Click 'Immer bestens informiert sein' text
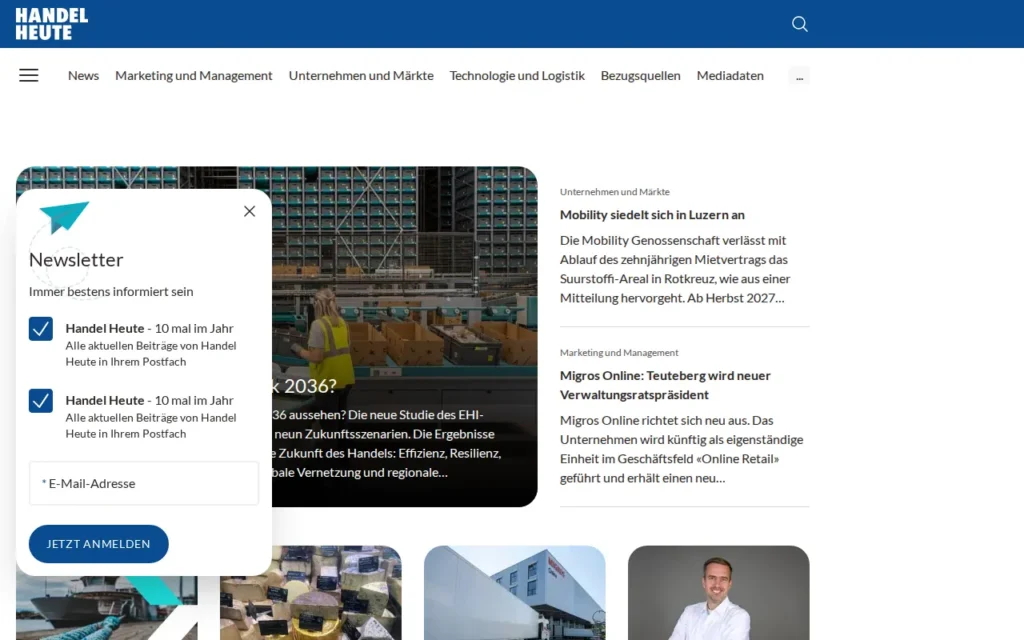 pos(111,292)
